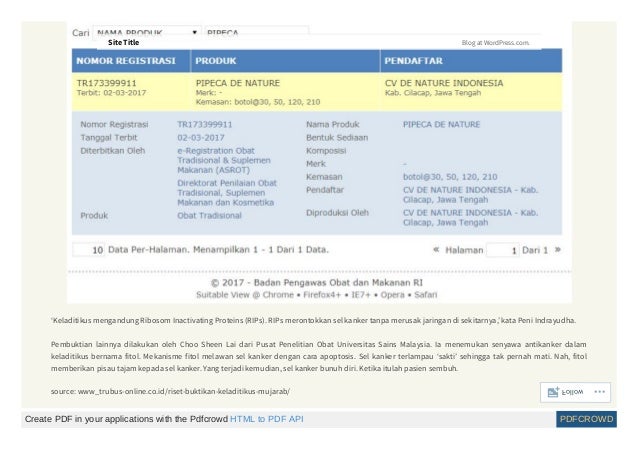This screenshot has height=452, width=638.
Task: Open the HTML to PDF API link
Action: click(x=267, y=419)
